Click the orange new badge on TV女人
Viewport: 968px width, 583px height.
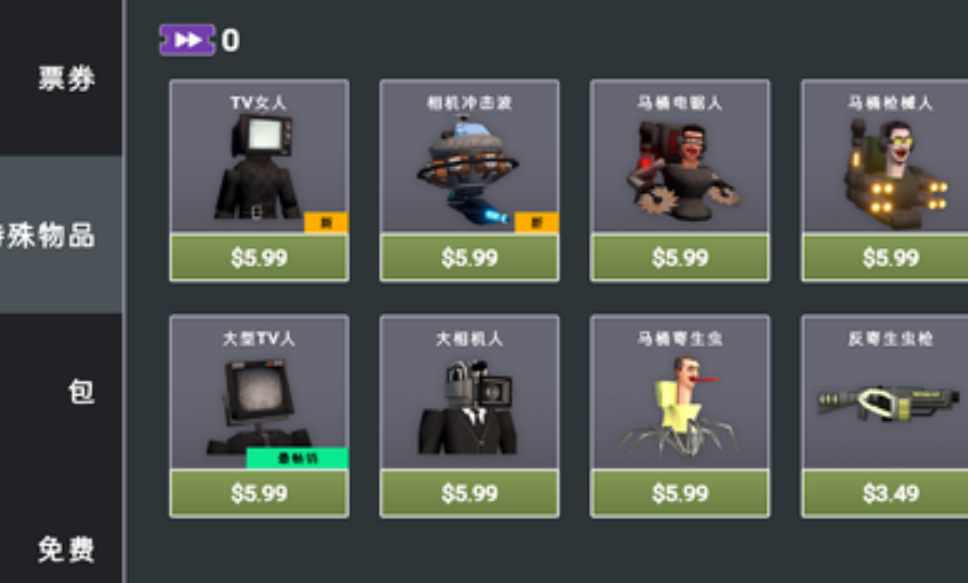326,222
